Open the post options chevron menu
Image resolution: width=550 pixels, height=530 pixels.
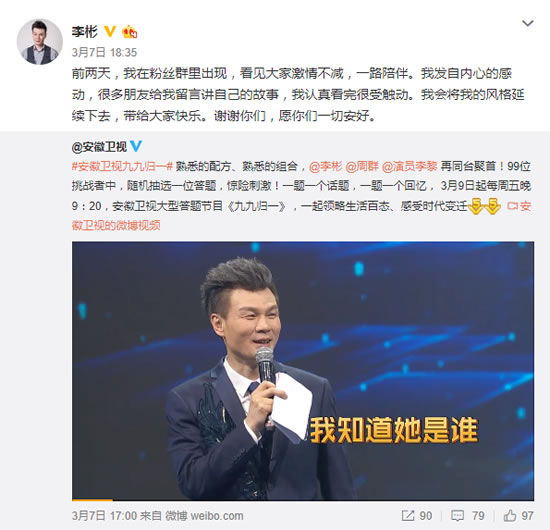pyautogui.click(x=528, y=24)
